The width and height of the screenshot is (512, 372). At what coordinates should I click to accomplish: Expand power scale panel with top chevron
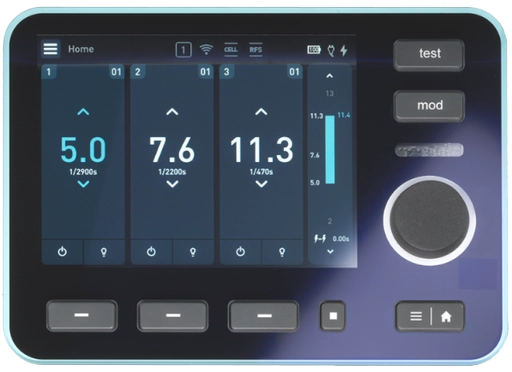click(330, 76)
